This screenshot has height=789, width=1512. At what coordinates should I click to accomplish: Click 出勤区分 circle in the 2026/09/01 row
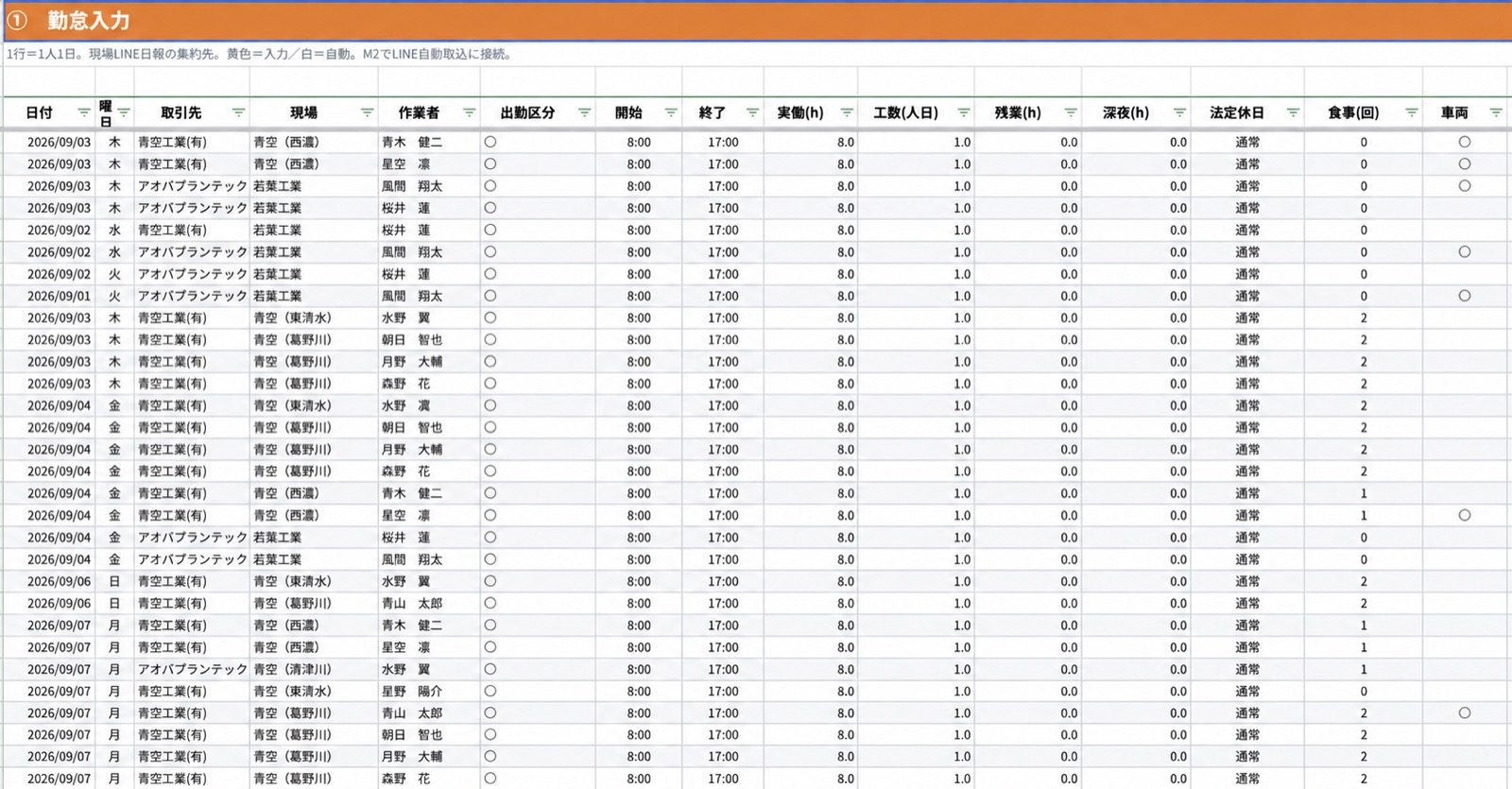[490, 296]
